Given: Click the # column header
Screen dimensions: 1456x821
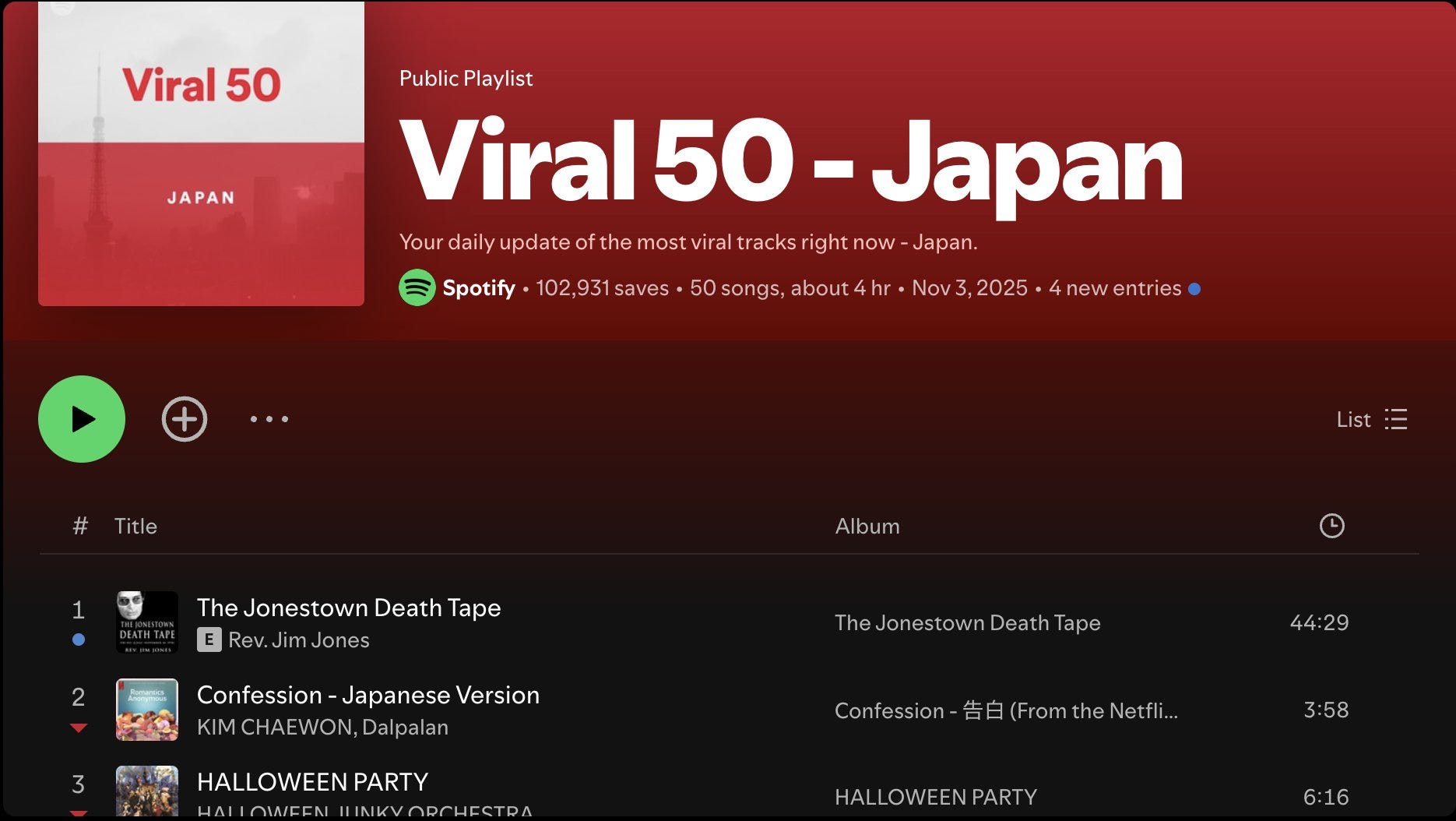Looking at the screenshot, I should click(79, 526).
